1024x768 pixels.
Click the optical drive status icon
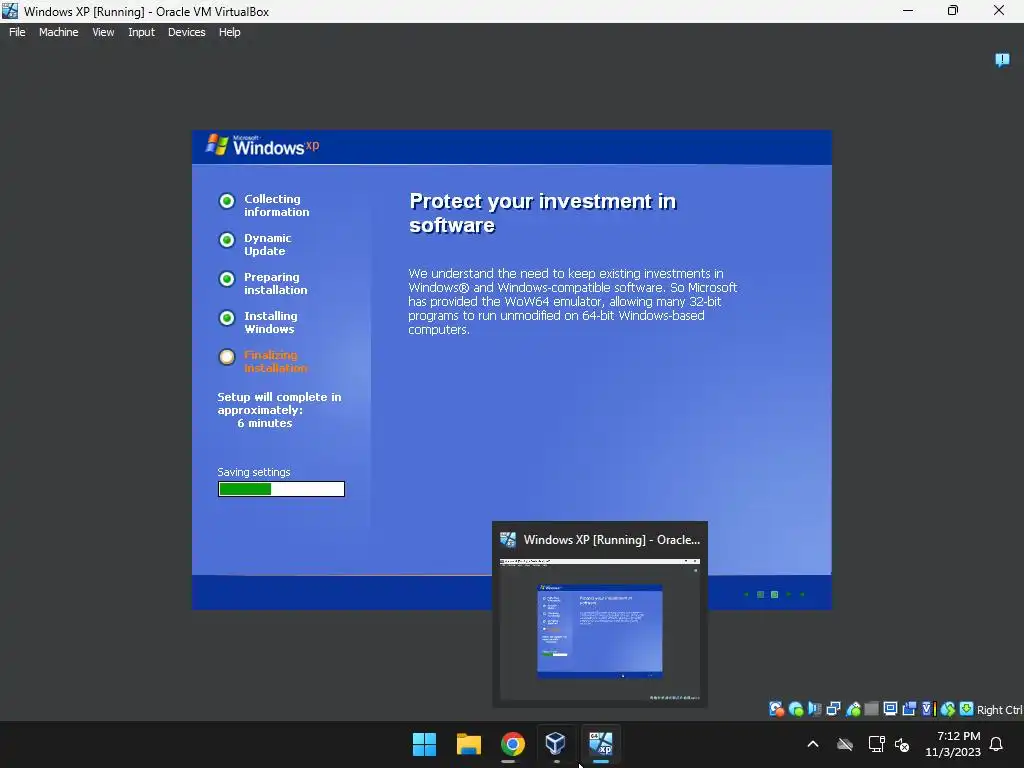(795, 709)
